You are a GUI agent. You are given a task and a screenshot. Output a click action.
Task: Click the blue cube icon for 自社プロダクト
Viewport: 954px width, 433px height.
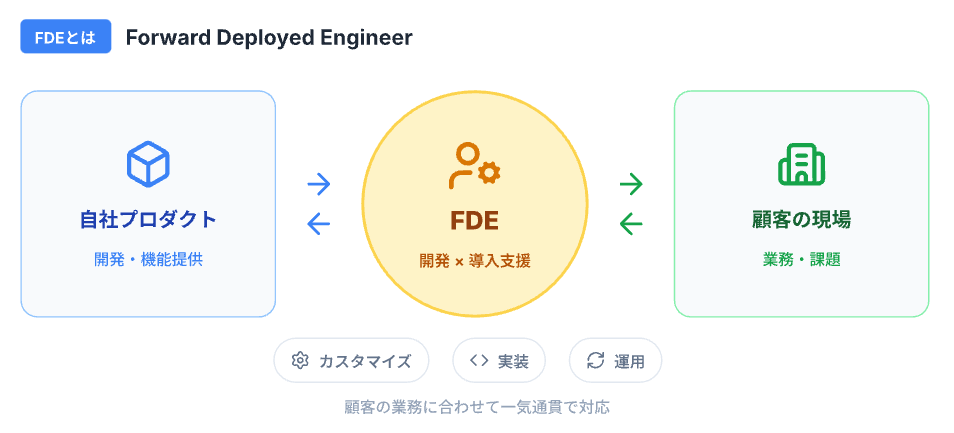148,164
